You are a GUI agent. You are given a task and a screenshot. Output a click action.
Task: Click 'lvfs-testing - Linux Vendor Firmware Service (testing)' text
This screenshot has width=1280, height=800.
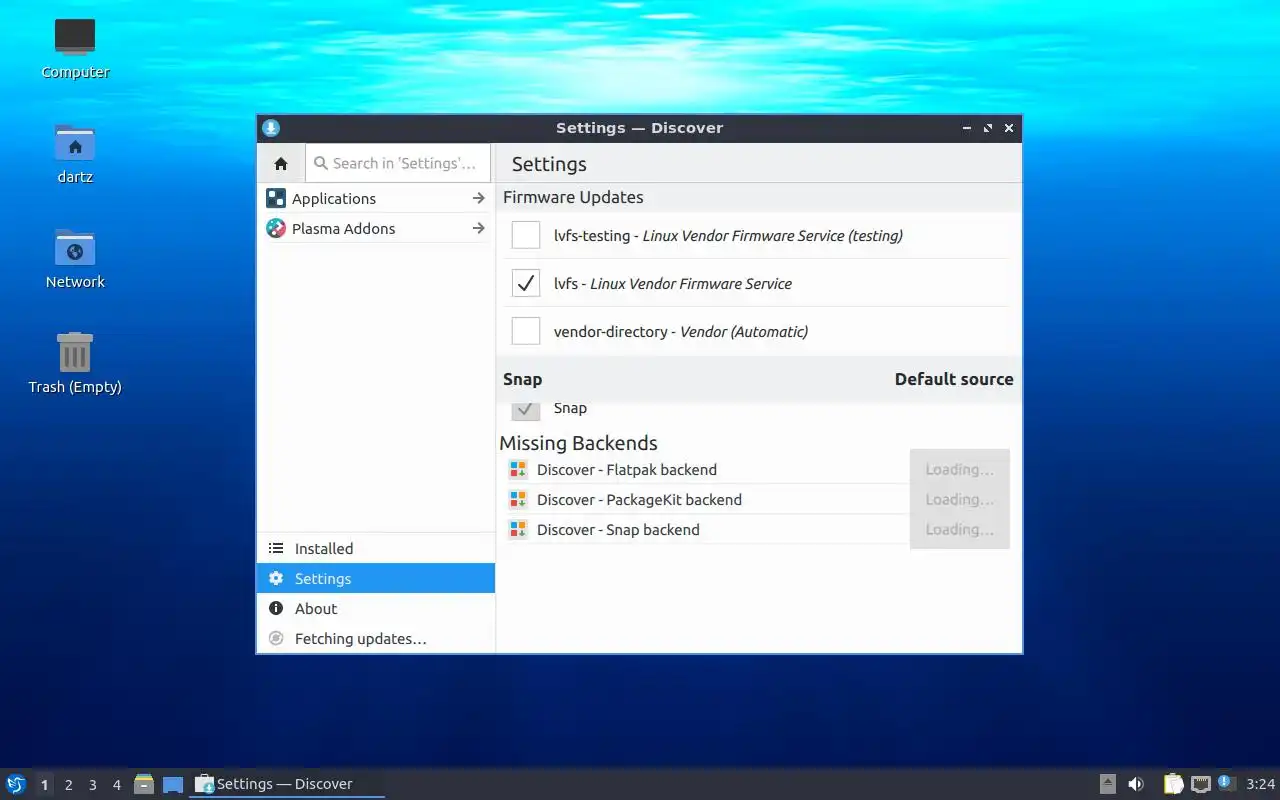pyautogui.click(x=728, y=235)
